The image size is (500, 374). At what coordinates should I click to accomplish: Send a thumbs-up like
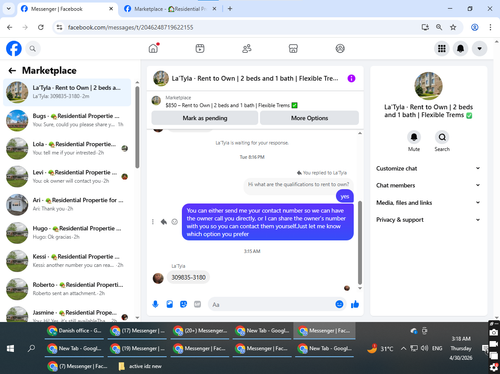355,304
